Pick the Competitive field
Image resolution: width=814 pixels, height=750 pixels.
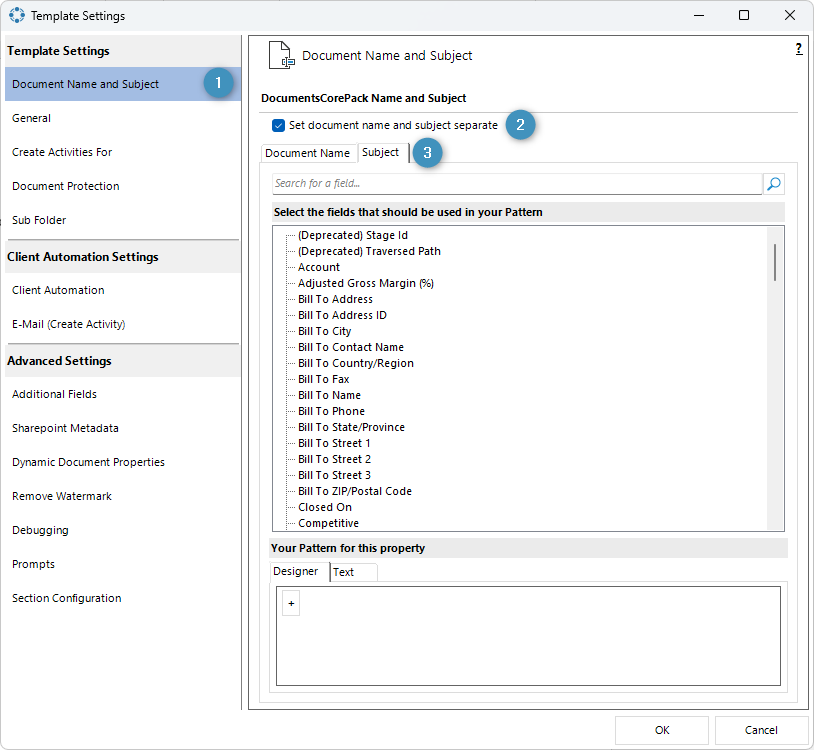tap(328, 523)
